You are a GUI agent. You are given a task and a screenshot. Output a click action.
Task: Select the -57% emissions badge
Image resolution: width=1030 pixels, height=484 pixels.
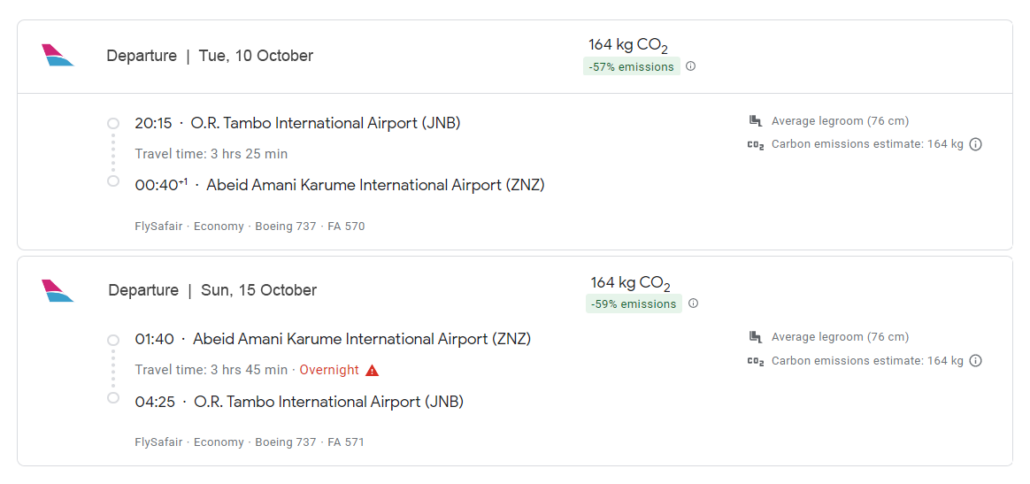point(631,66)
